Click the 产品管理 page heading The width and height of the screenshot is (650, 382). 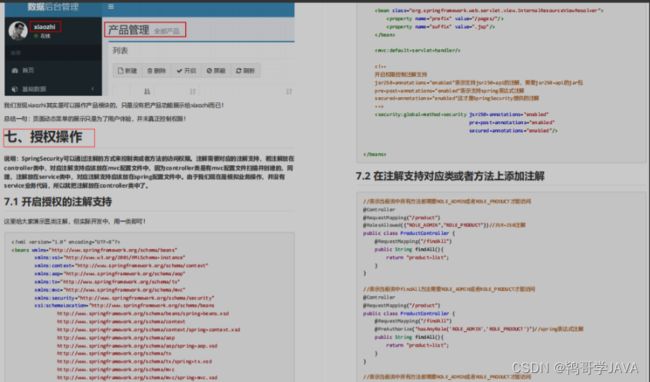click(x=129, y=30)
